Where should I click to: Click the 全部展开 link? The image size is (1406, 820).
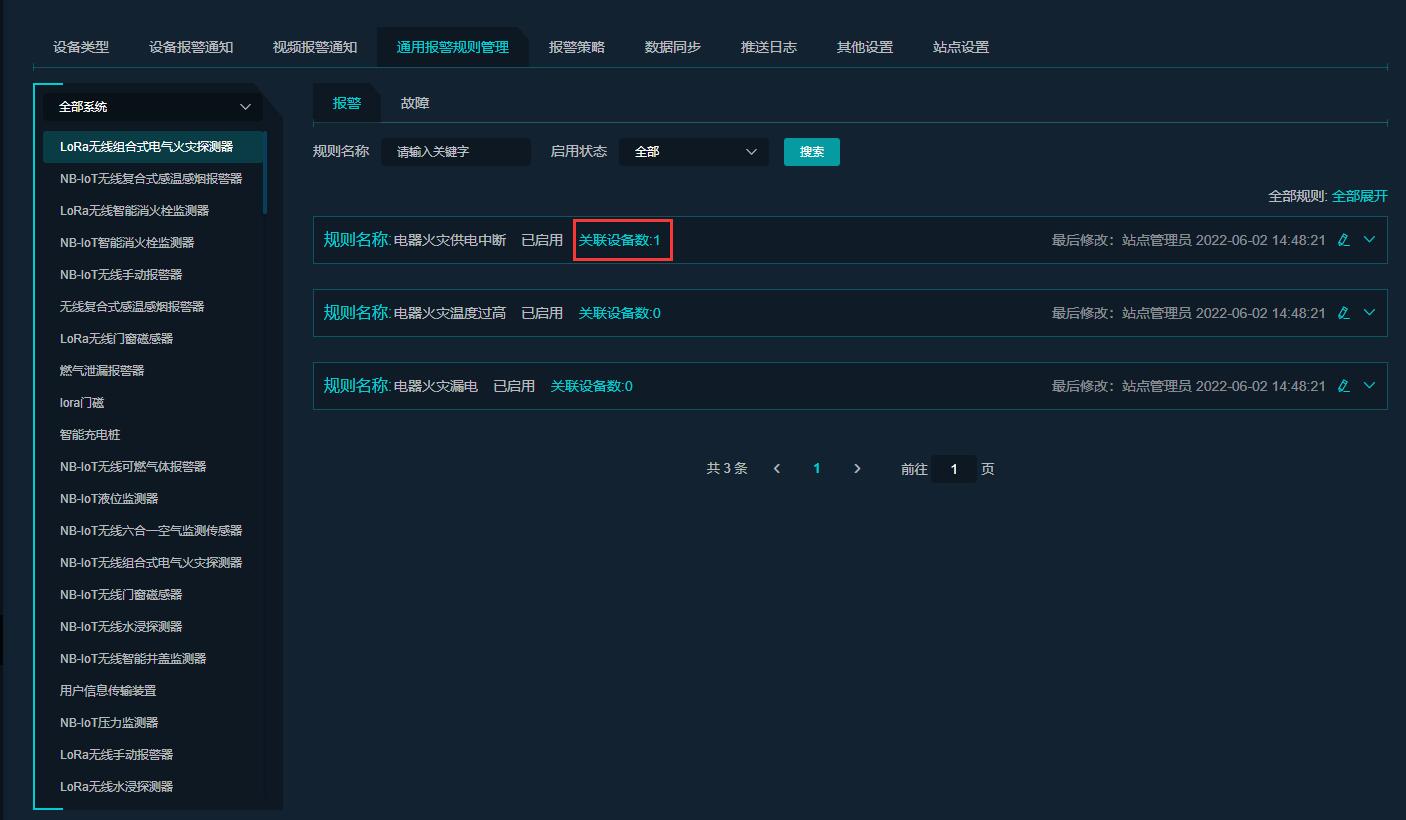pos(1360,196)
